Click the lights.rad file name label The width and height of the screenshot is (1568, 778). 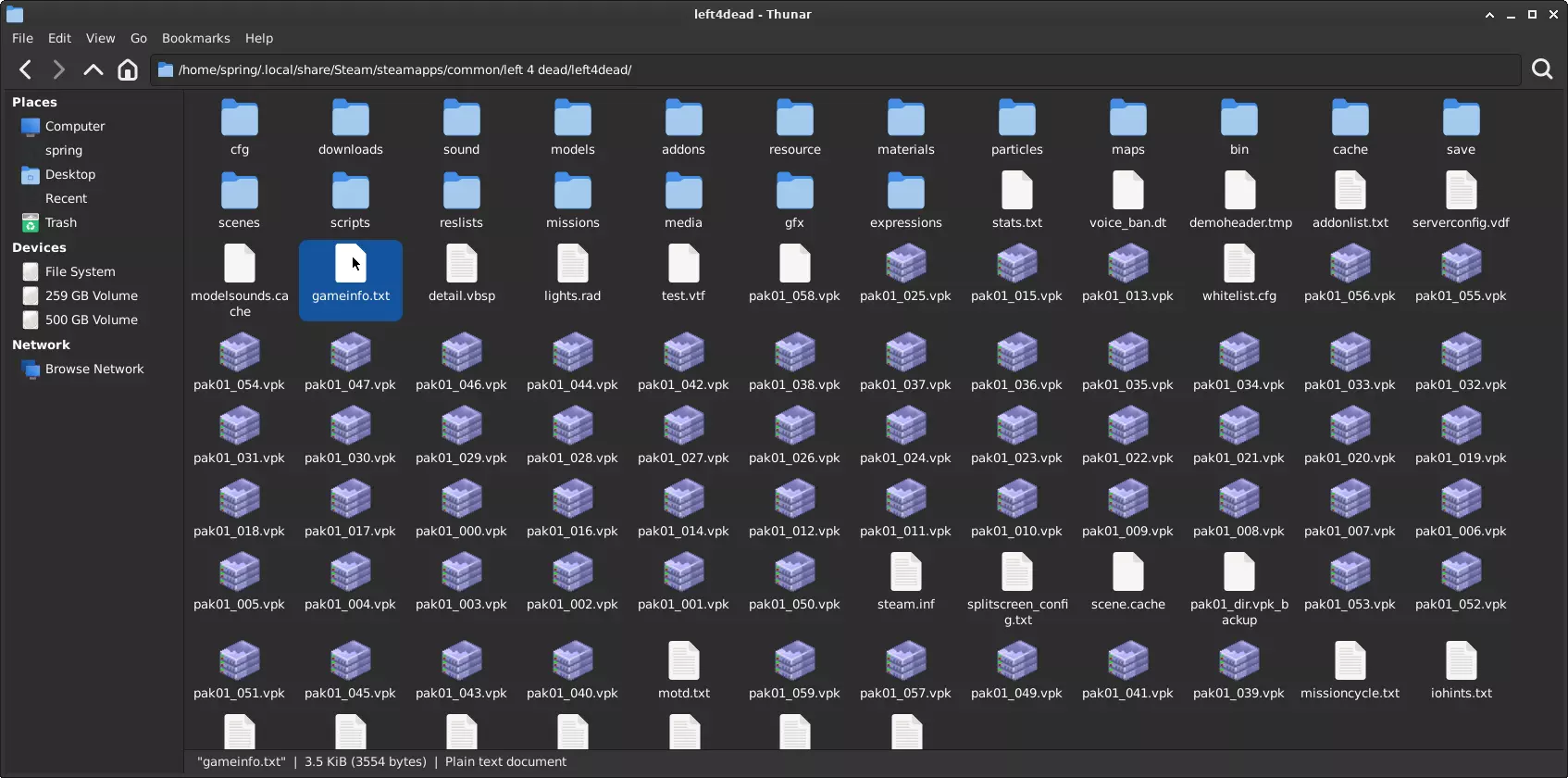[573, 295]
